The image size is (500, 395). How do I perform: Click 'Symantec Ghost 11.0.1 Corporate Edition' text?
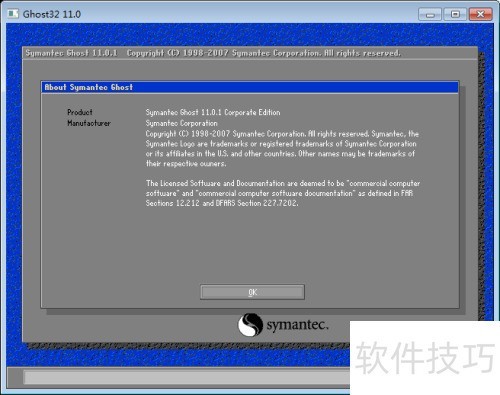coord(213,112)
